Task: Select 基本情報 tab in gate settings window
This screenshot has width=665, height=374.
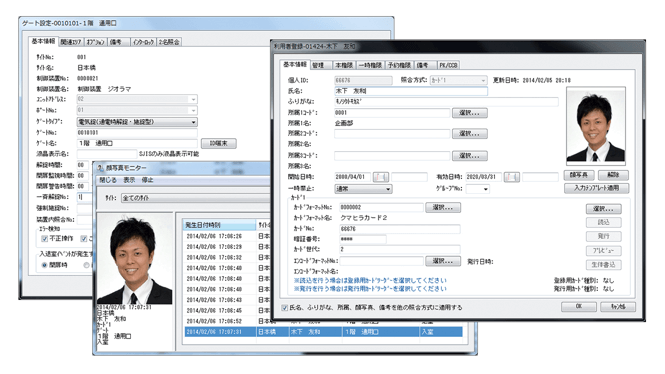Action: [x=43, y=41]
